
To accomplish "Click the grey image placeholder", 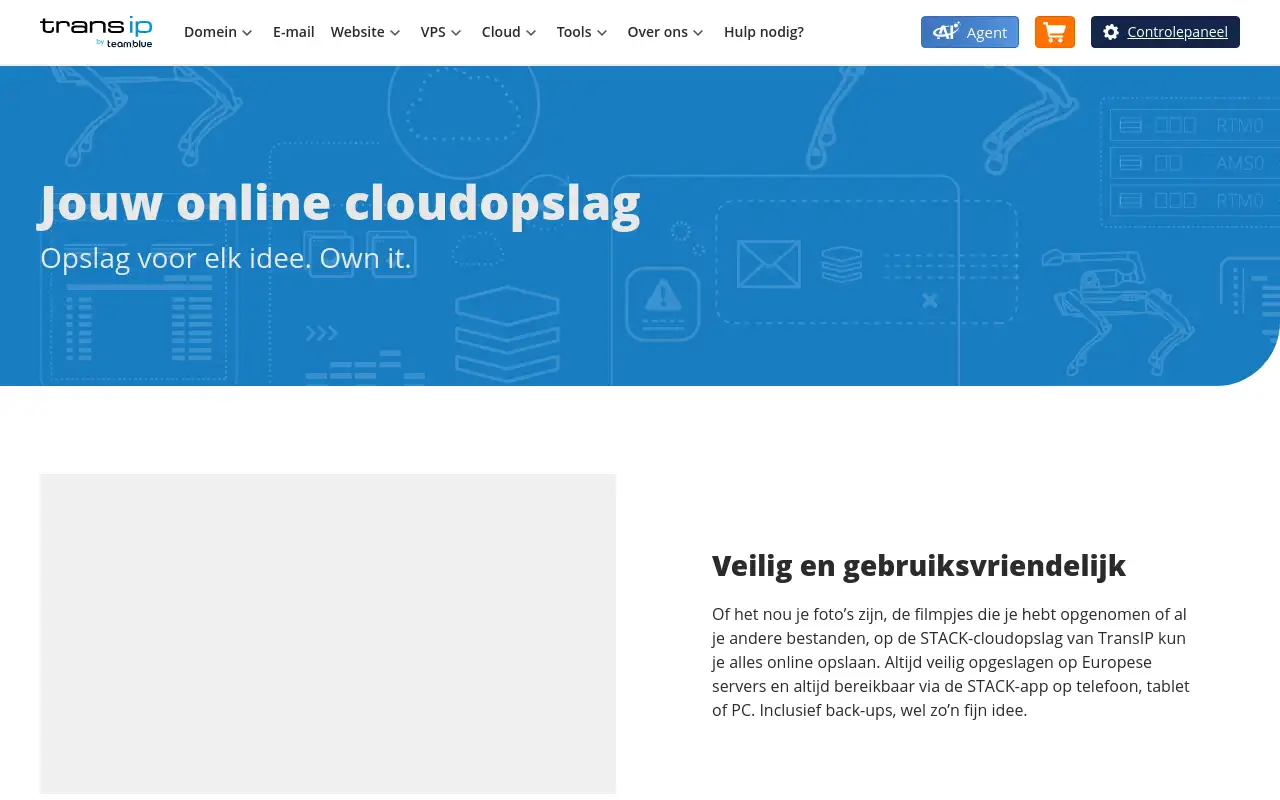I will (328, 634).
